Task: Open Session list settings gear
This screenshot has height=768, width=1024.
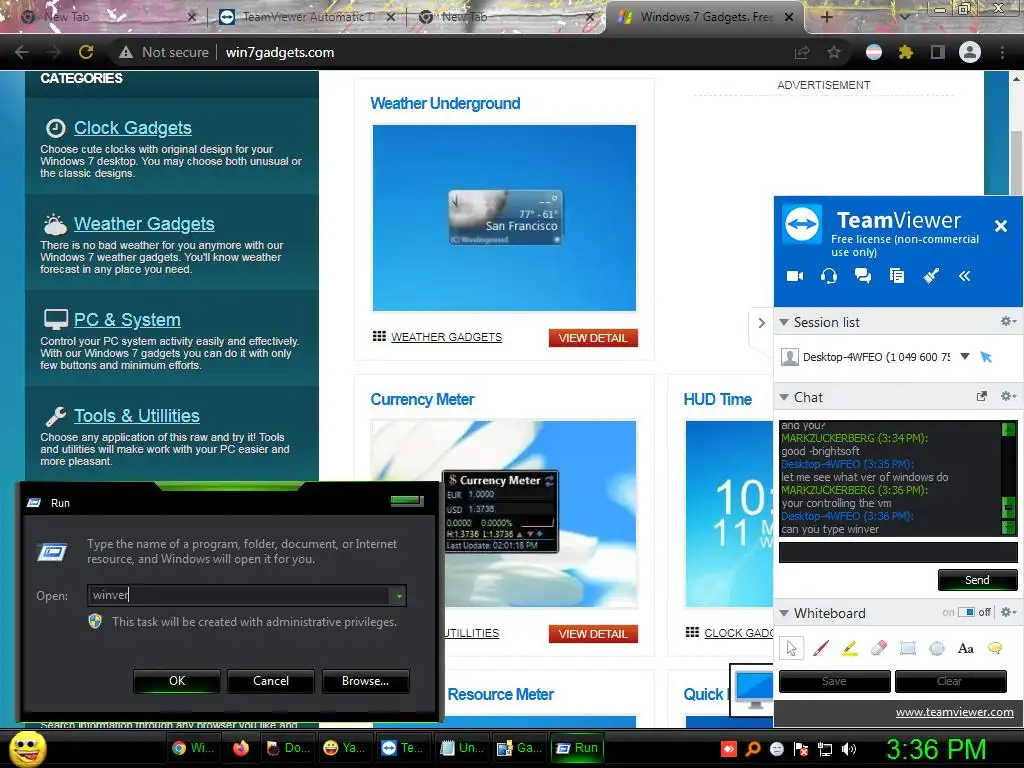Action: 1008,321
